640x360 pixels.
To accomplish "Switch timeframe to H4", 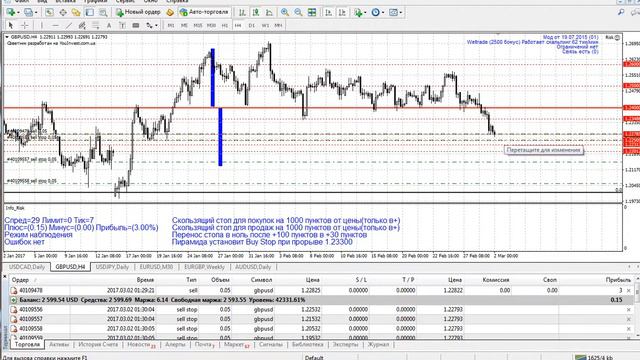I will 238,25.
